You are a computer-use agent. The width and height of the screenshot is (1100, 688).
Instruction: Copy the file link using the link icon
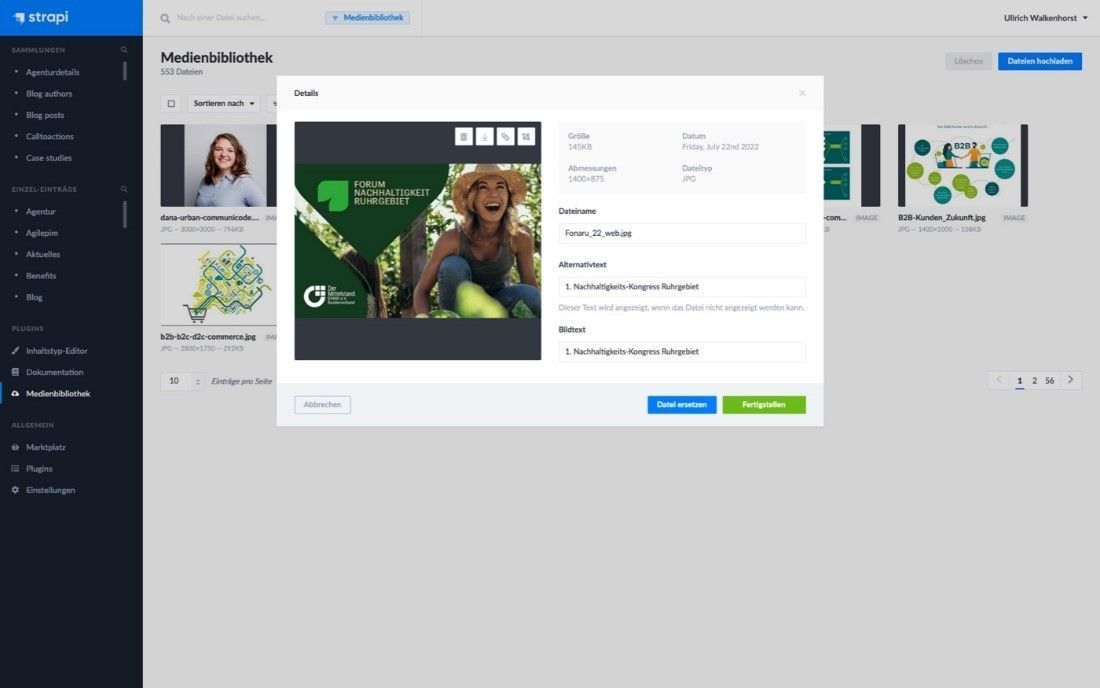[x=504, y=136]
